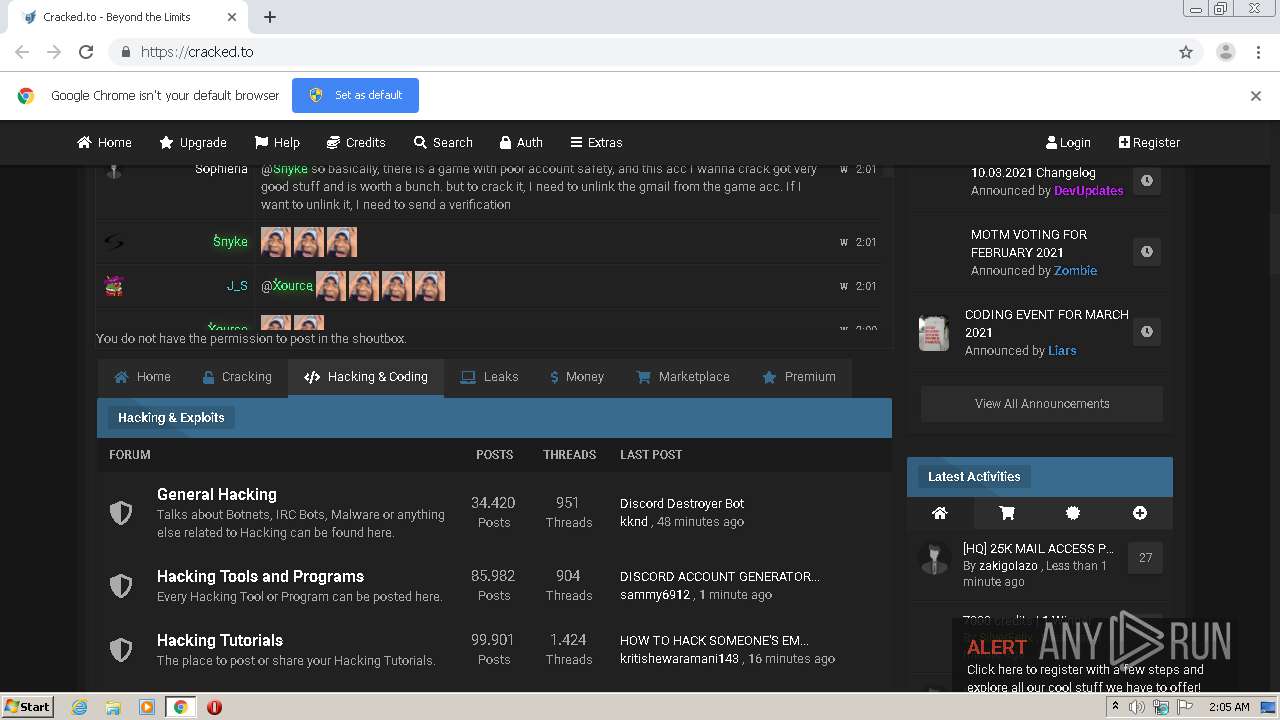
Task: Click shield icon beside Hacking Tools and Programs
Action: tap(121, 586)
